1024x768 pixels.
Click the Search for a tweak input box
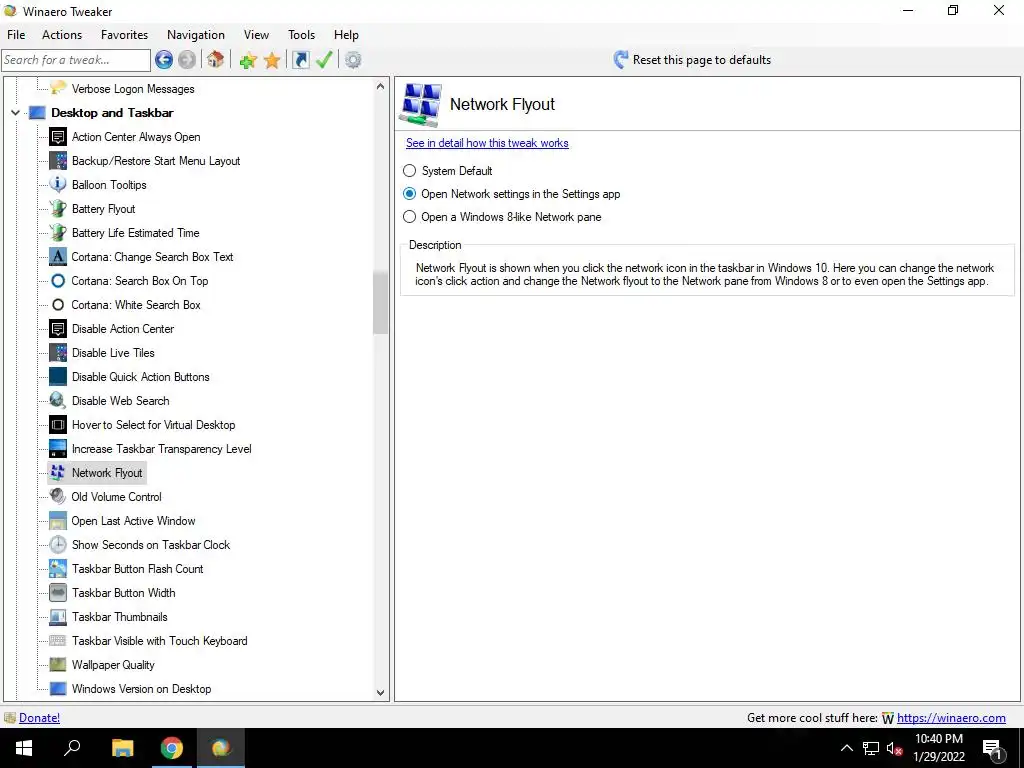click(x=76, y=60)
